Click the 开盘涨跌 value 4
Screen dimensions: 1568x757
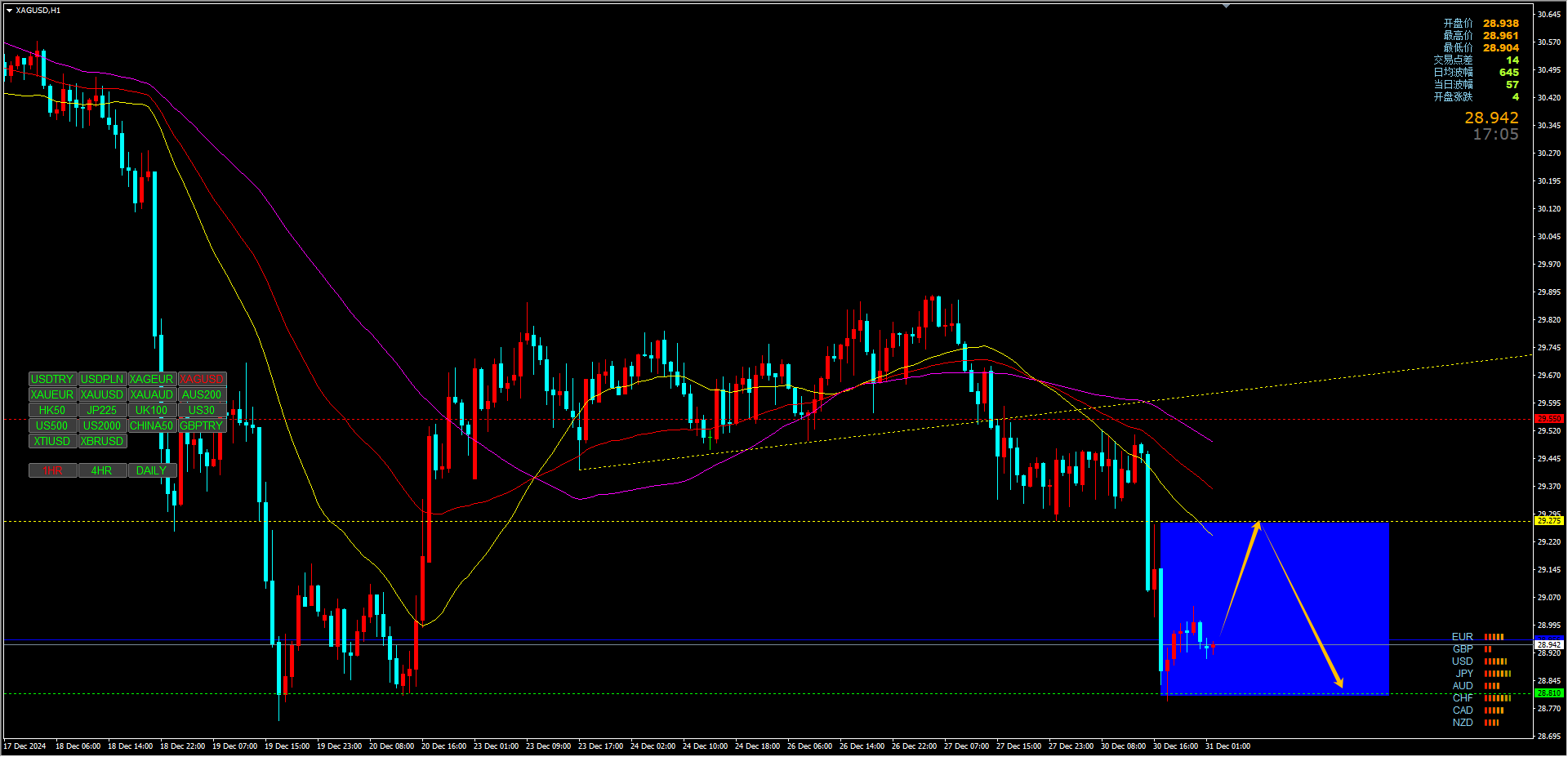(1516, 97)
